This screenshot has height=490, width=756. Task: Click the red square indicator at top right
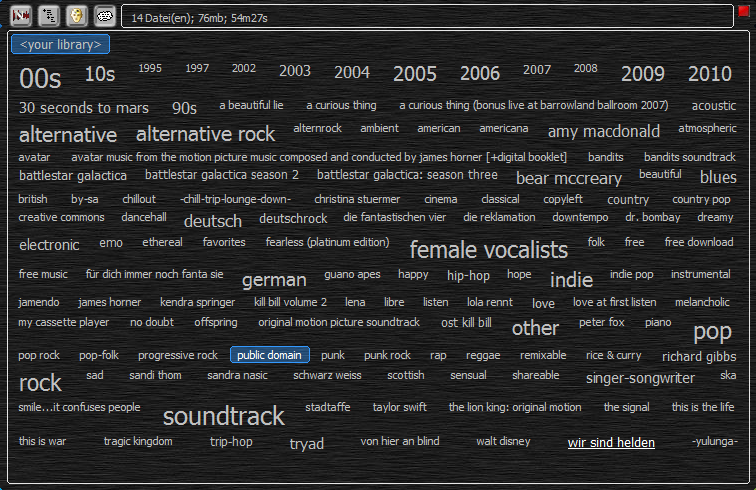point(743,11)
